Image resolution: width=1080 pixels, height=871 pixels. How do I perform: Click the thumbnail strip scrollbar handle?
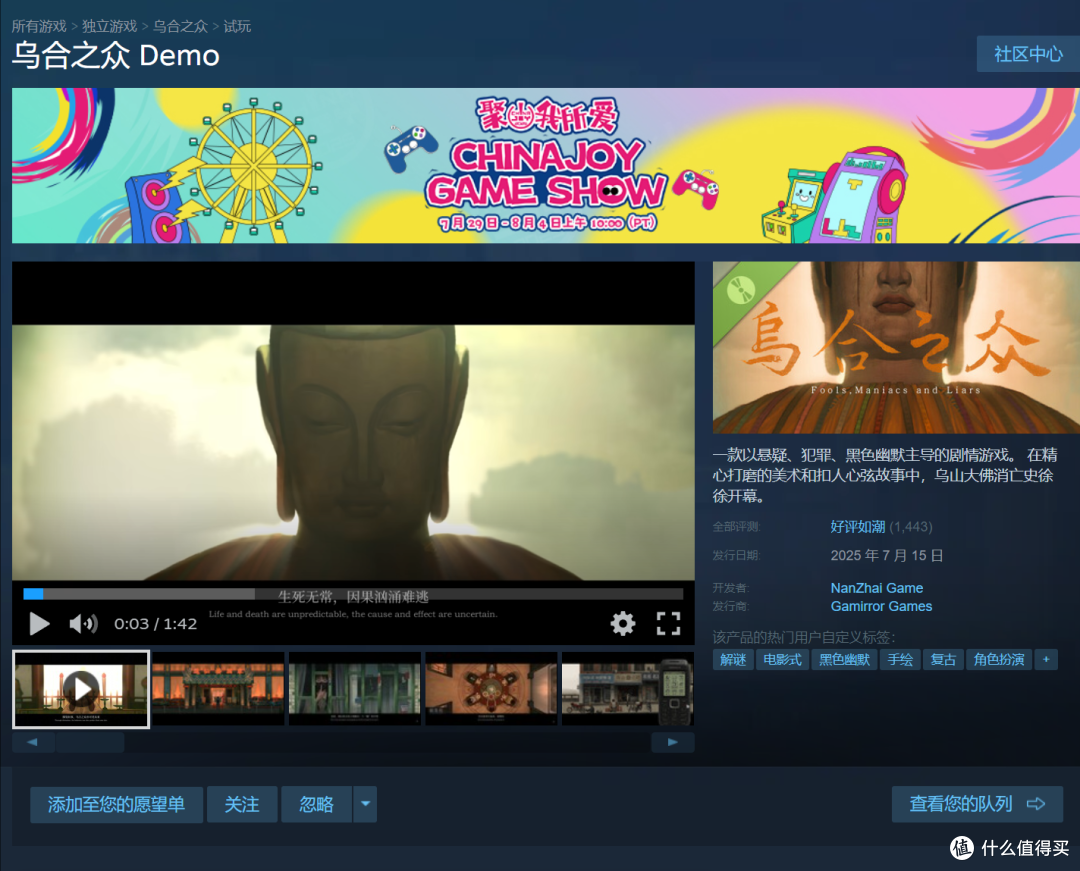point(90,742)
